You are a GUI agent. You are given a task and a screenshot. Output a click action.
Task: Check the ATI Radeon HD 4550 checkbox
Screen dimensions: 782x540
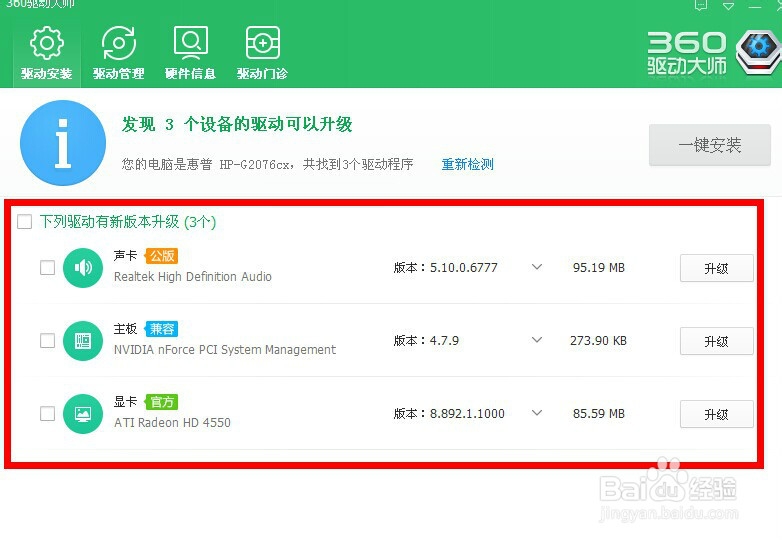[47, 414]
